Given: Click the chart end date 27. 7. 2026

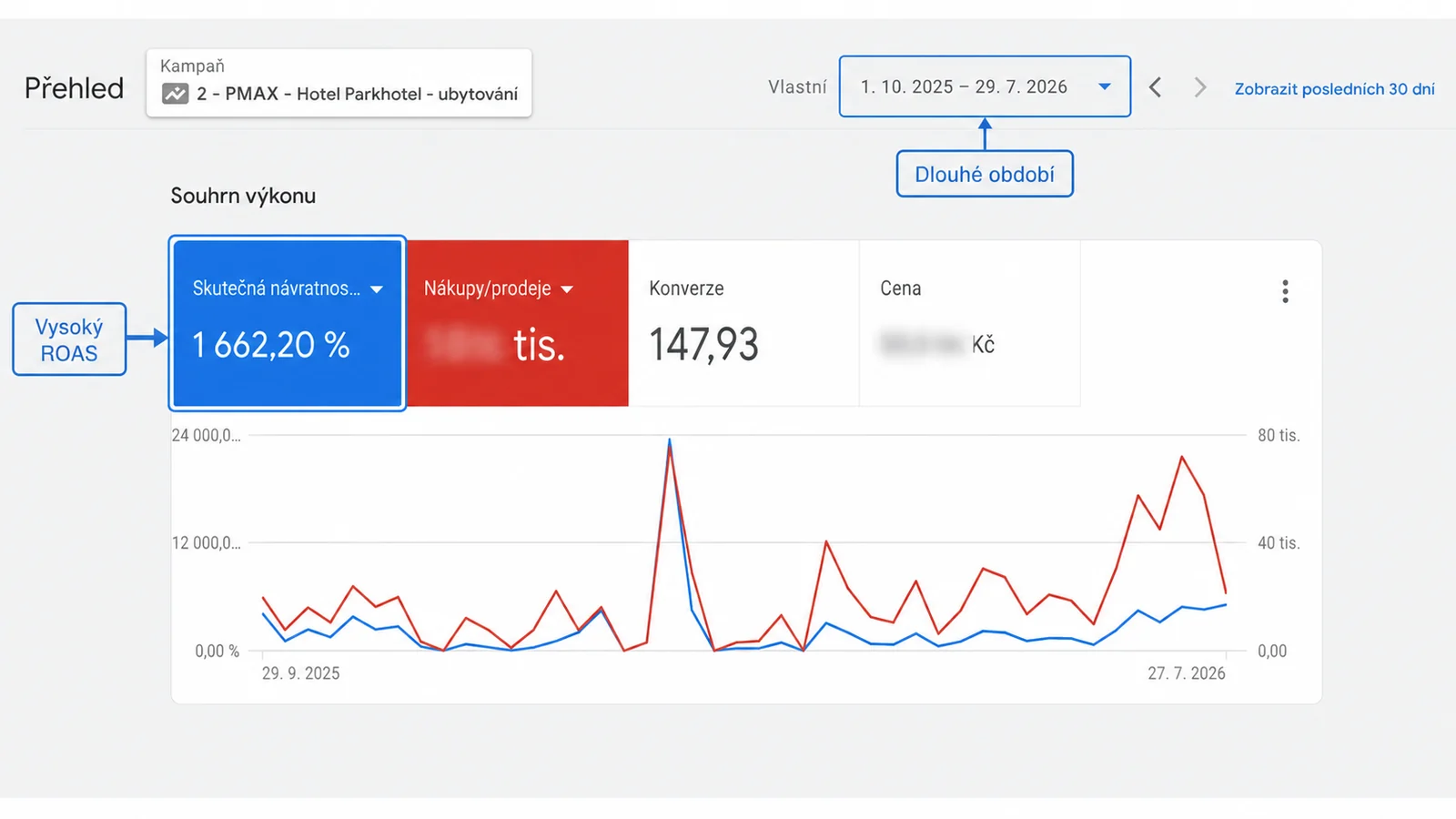Looking at the screenshot, I should pos(1186,673).
